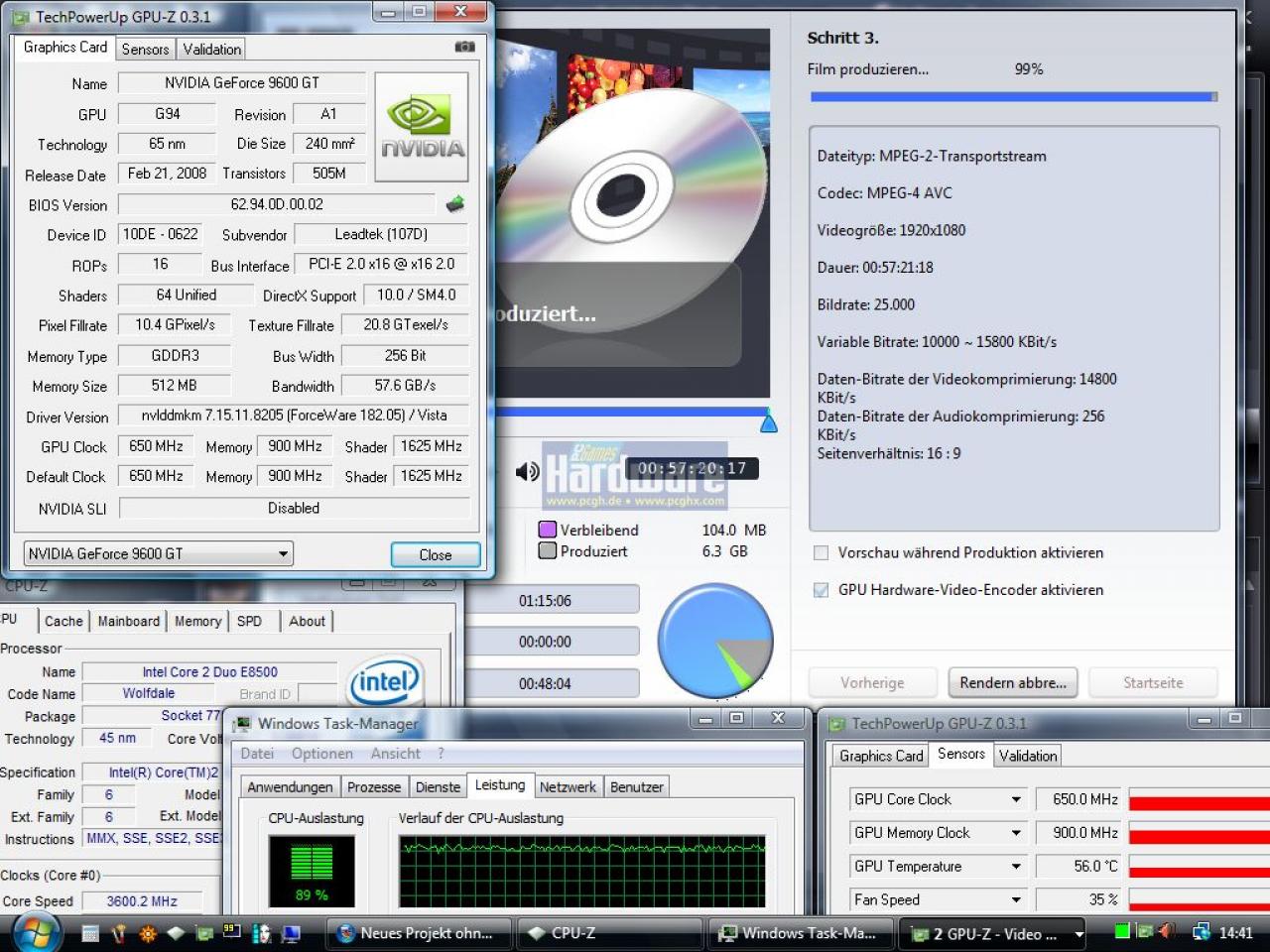Viewport: 1270px width, 952px height.
Task: Click the Task-Manager title bar icon
Action: [x=242, y=724]
